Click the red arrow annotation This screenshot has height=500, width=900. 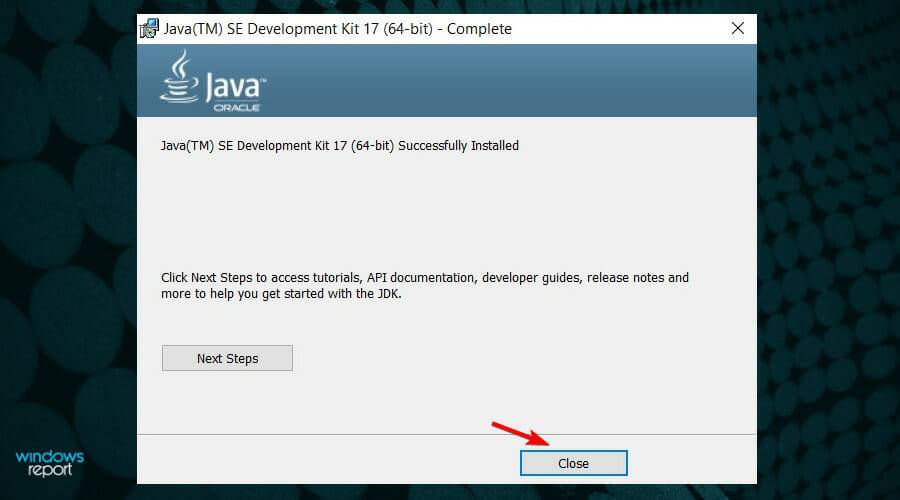coord(521,433)
